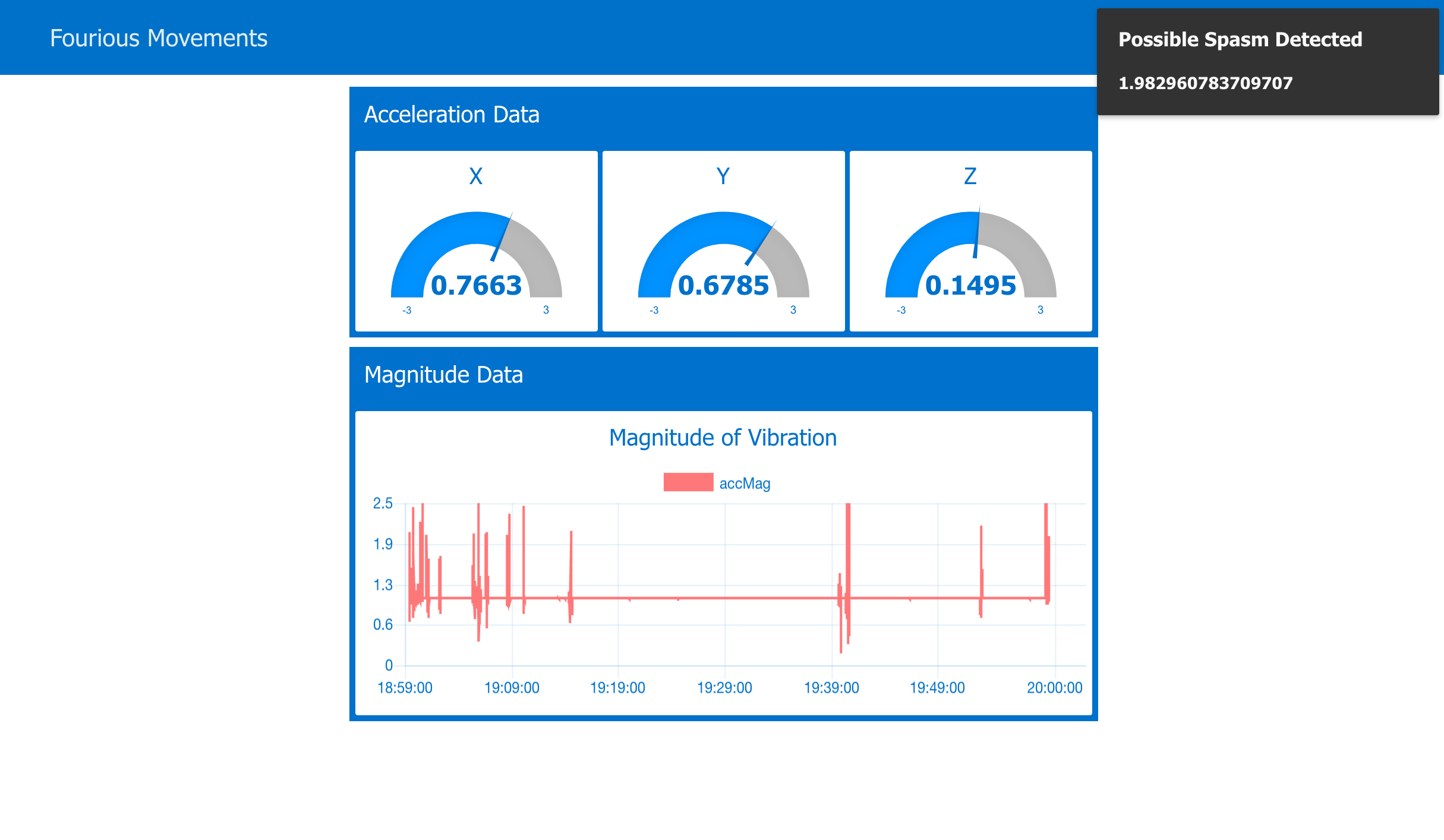1444x840 pixels.
Task: Toggle the accMag legend color swatch
Action: (x=688, y=482)
